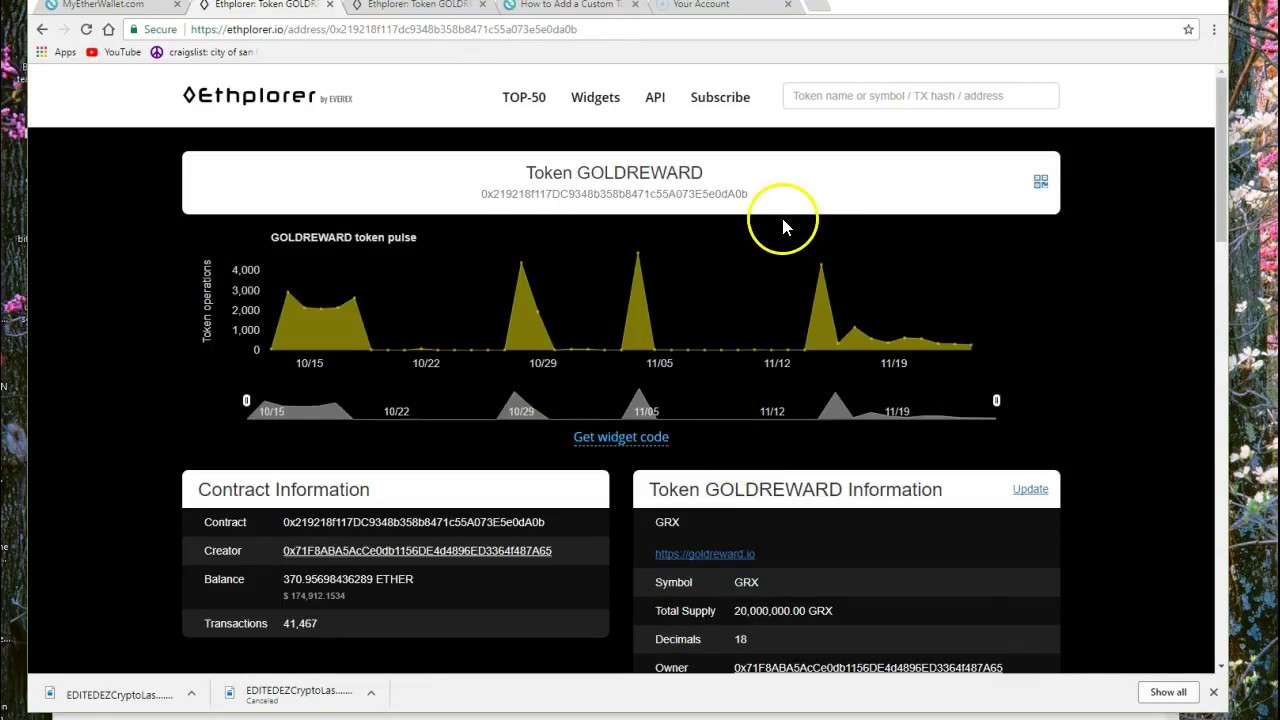Open the Subscribe menu item

(720, 97)
